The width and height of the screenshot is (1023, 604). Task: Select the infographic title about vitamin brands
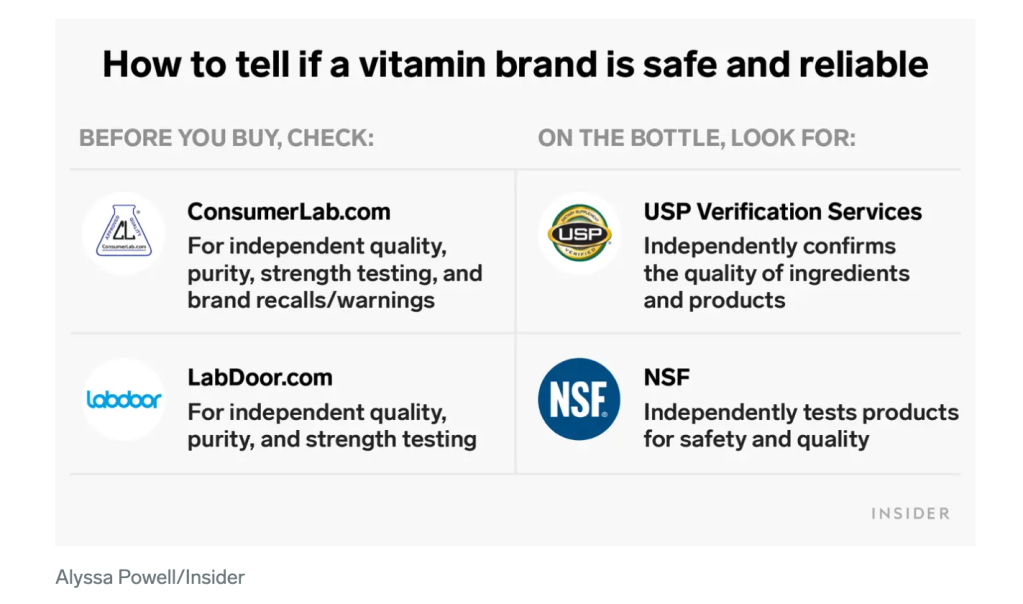pos(515,65)
